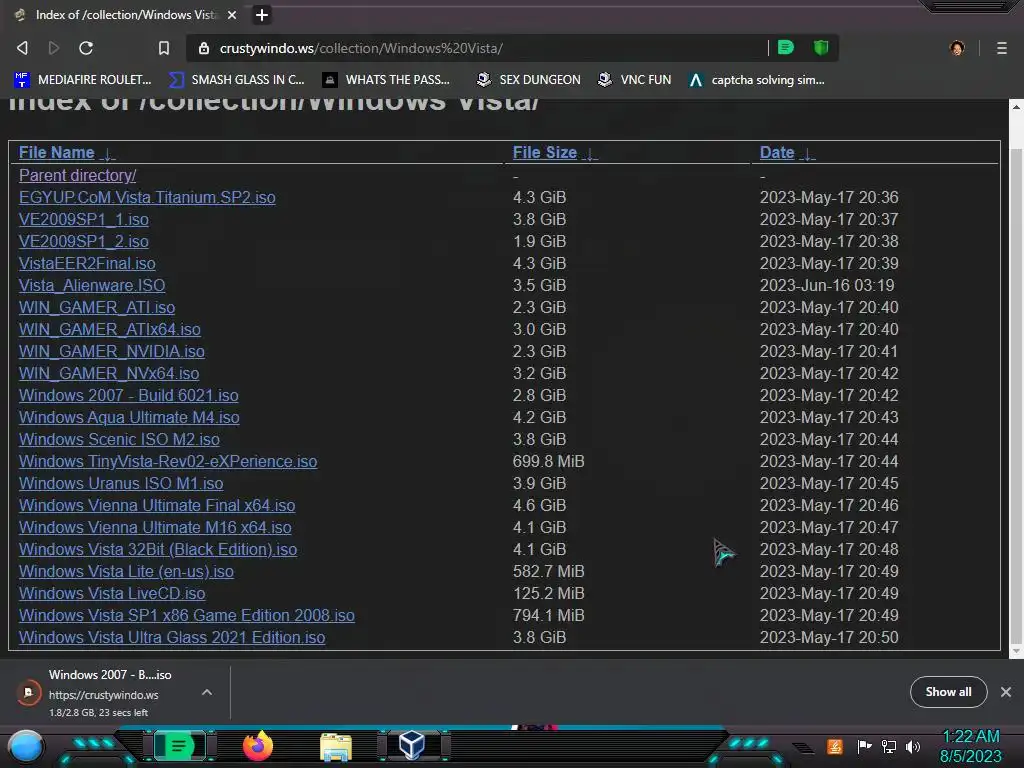Open the MEDIAFIRE ROULET... bookmark
Viewport: 1024px width, 768px height.
[83, 80]
